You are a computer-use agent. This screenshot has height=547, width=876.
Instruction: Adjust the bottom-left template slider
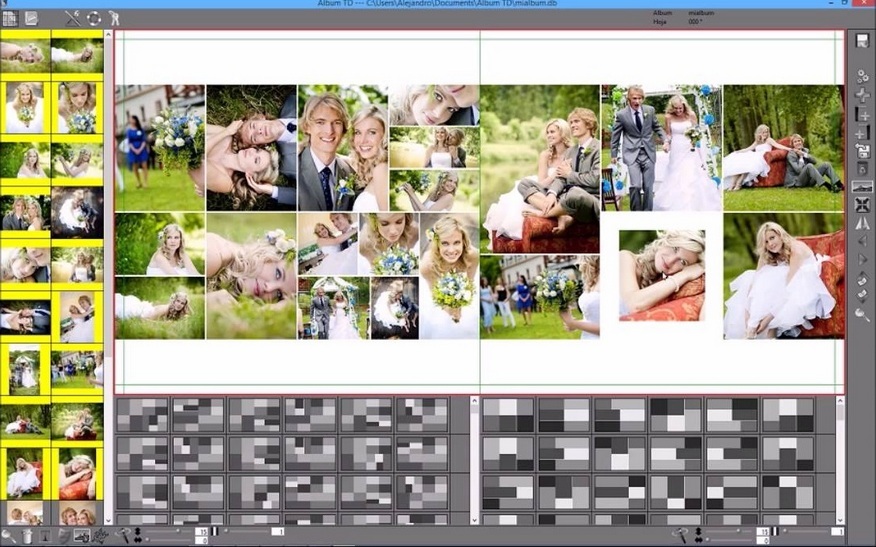tap(180, 532)
